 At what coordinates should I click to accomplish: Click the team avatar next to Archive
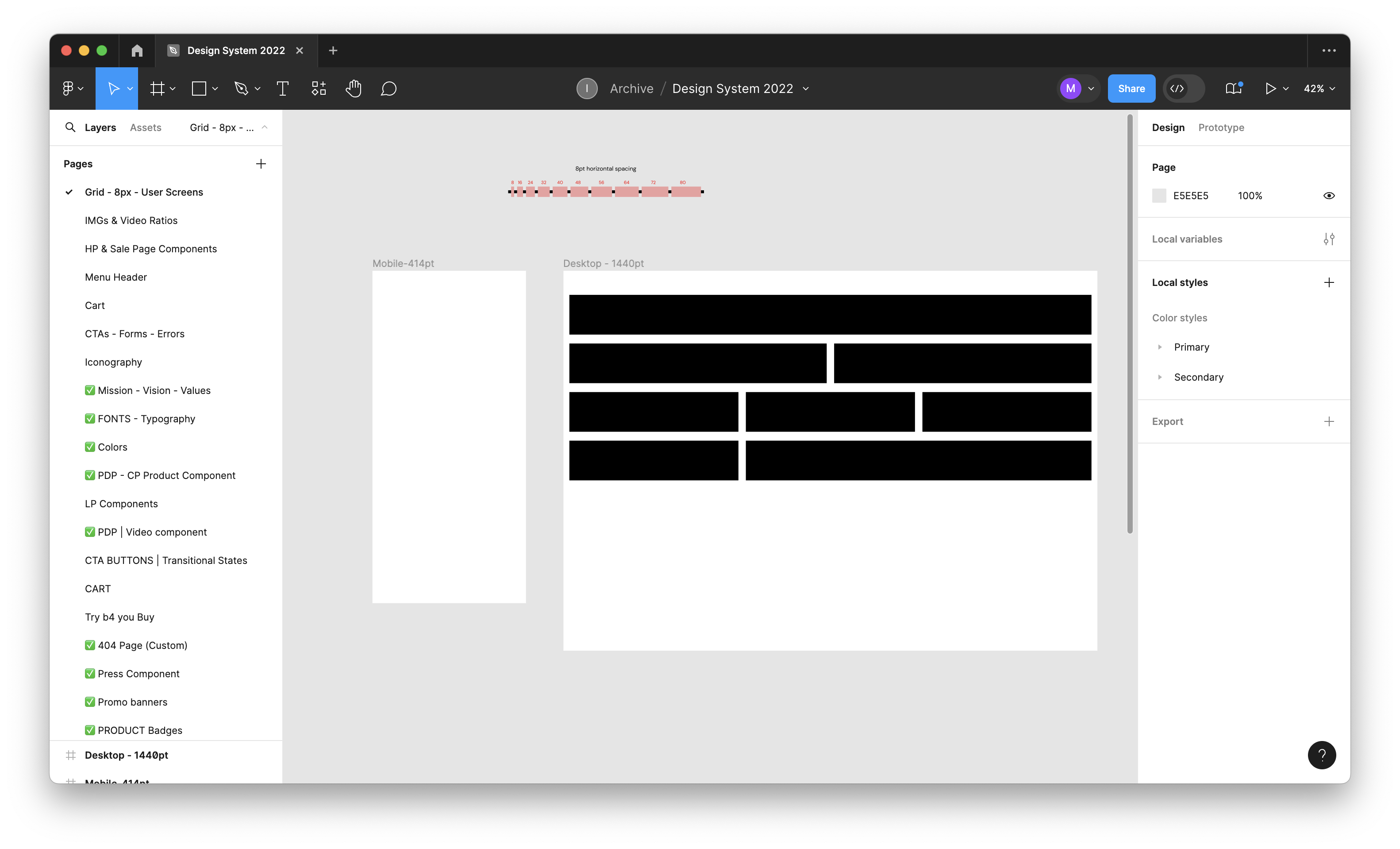(587, 88)
